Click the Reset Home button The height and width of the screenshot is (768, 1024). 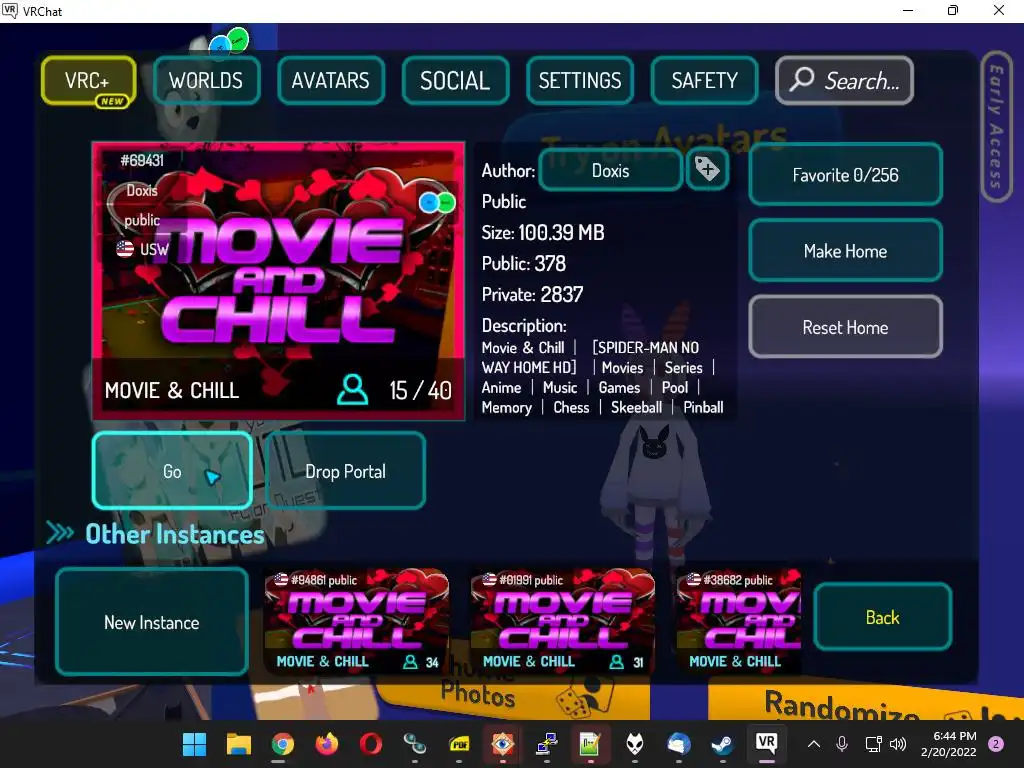[x=845, y=327]
